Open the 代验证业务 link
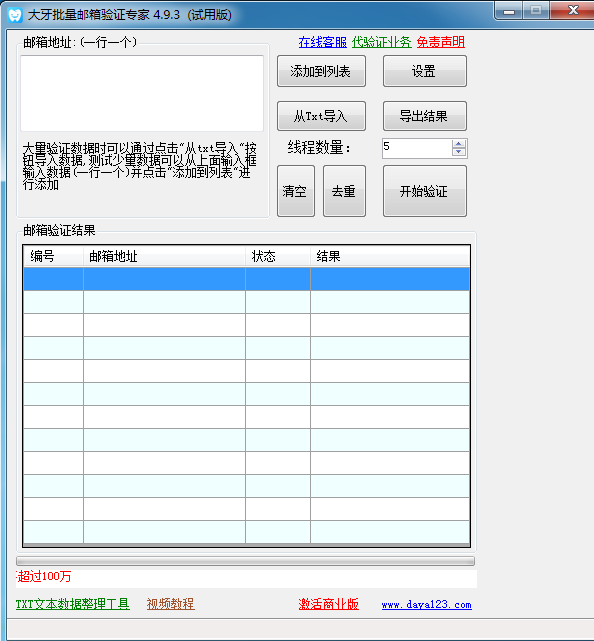Screen dimensions: 594x641 click(381, 42)
